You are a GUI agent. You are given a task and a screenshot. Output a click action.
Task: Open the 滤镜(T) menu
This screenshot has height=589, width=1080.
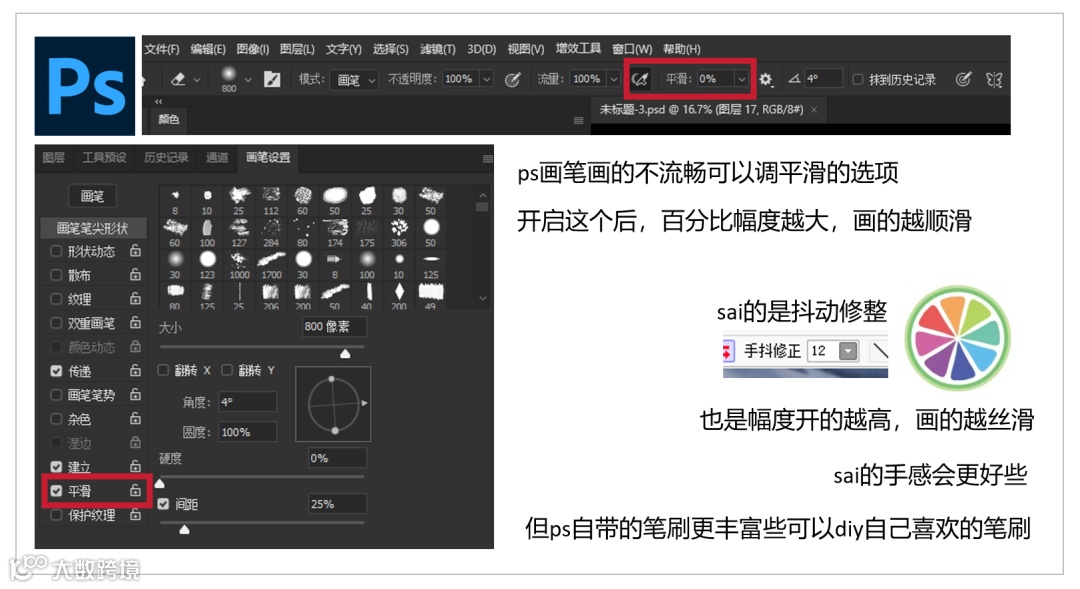click(437, 49)
